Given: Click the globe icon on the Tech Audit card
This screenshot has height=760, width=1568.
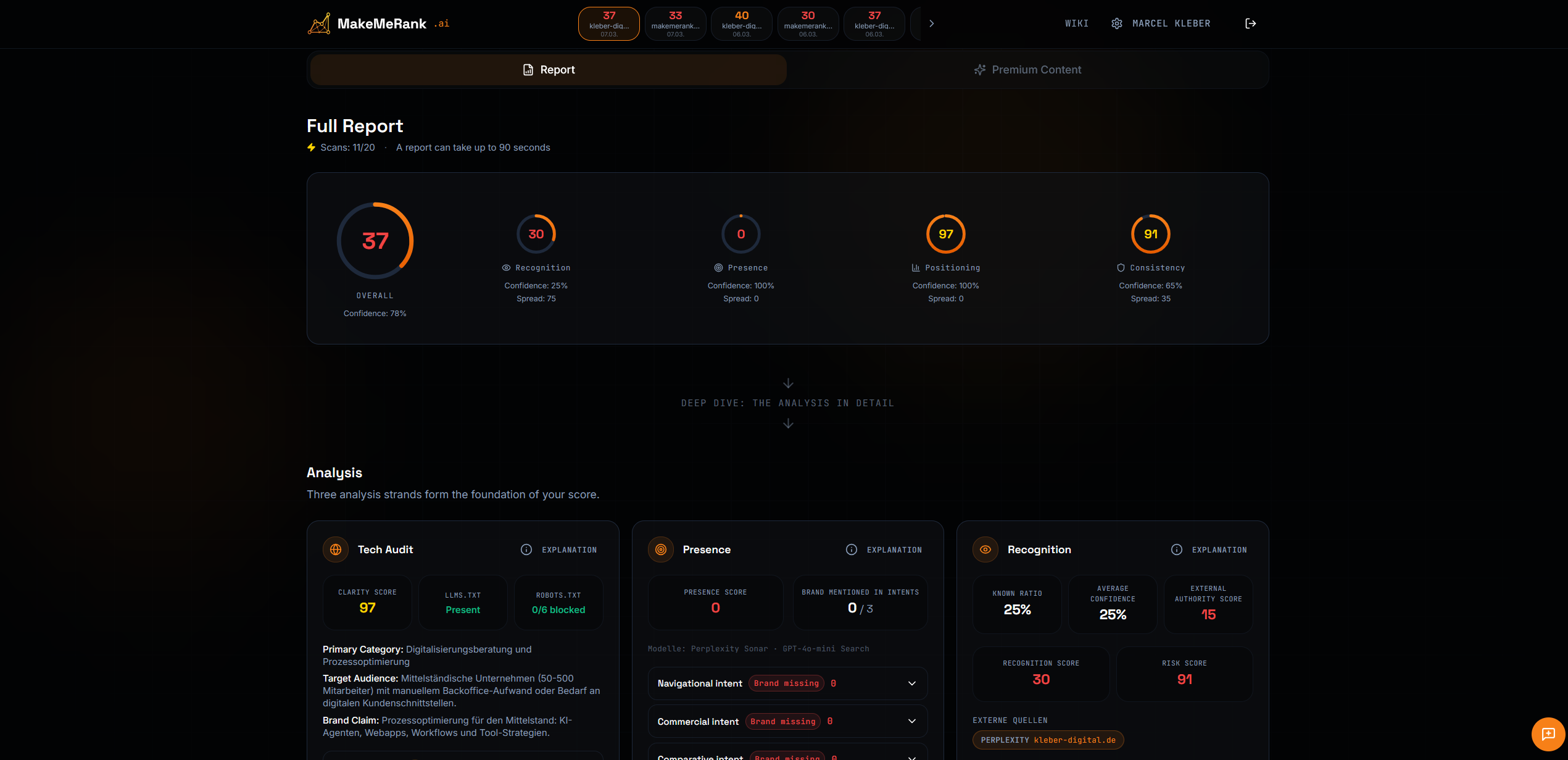Looking at the screenshot, I should (335, 549).
